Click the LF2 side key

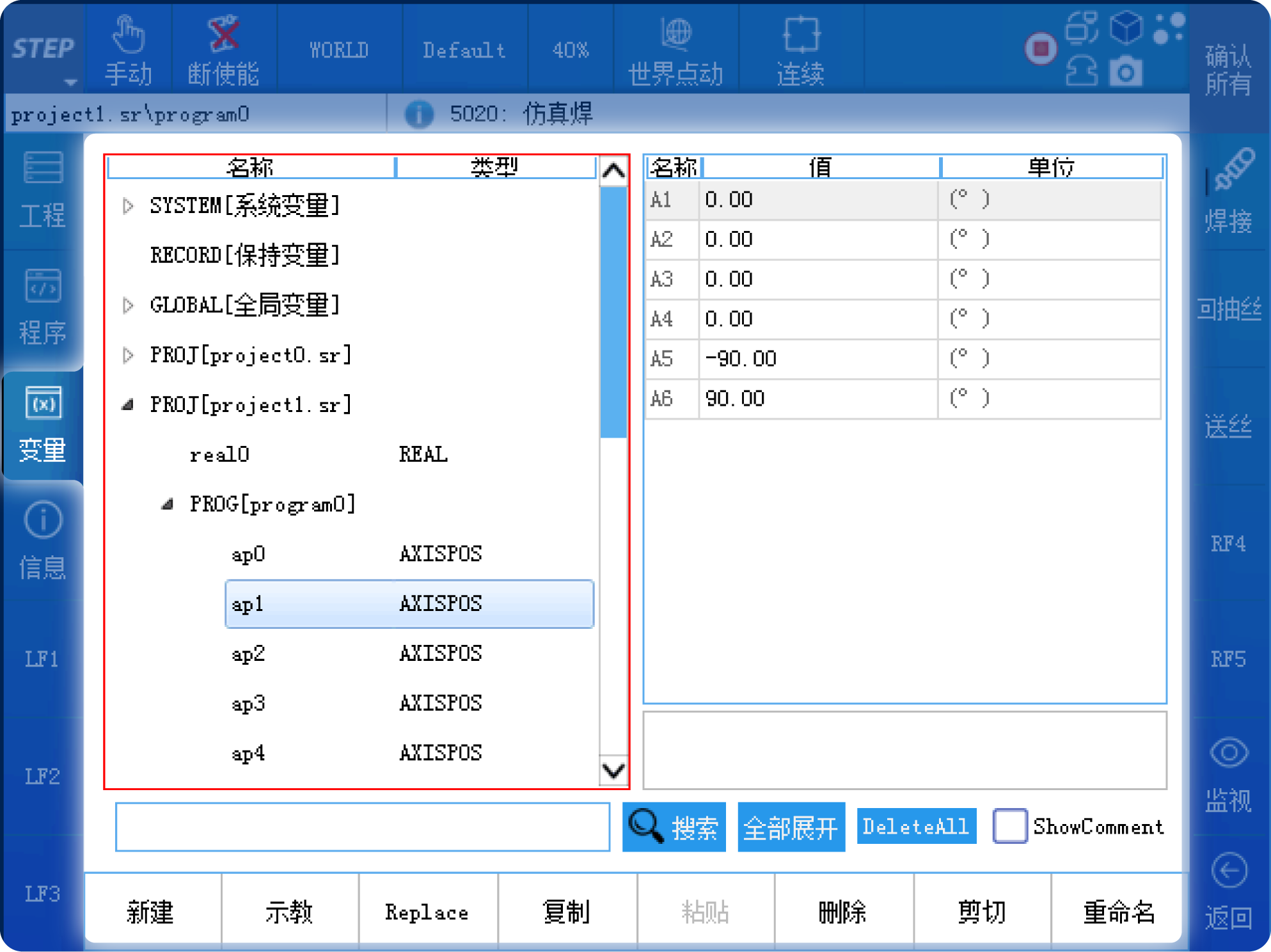pos(42,777)
